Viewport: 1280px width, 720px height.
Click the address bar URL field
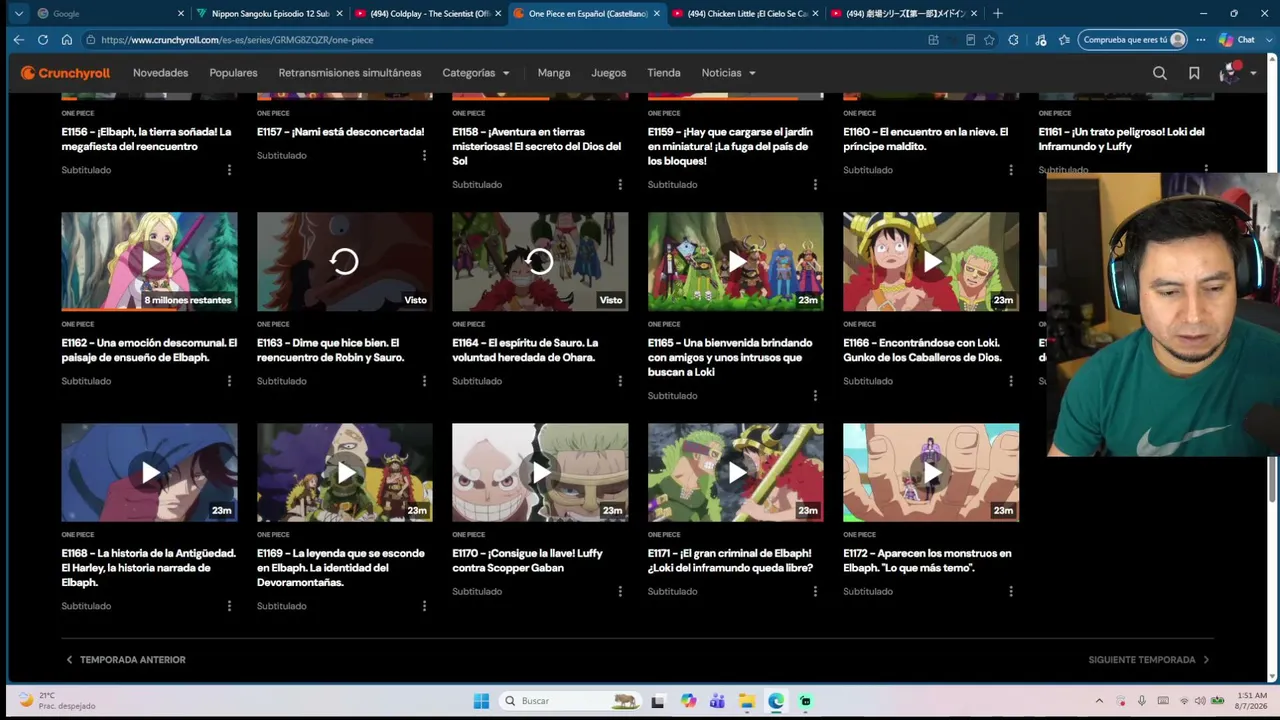500,40
